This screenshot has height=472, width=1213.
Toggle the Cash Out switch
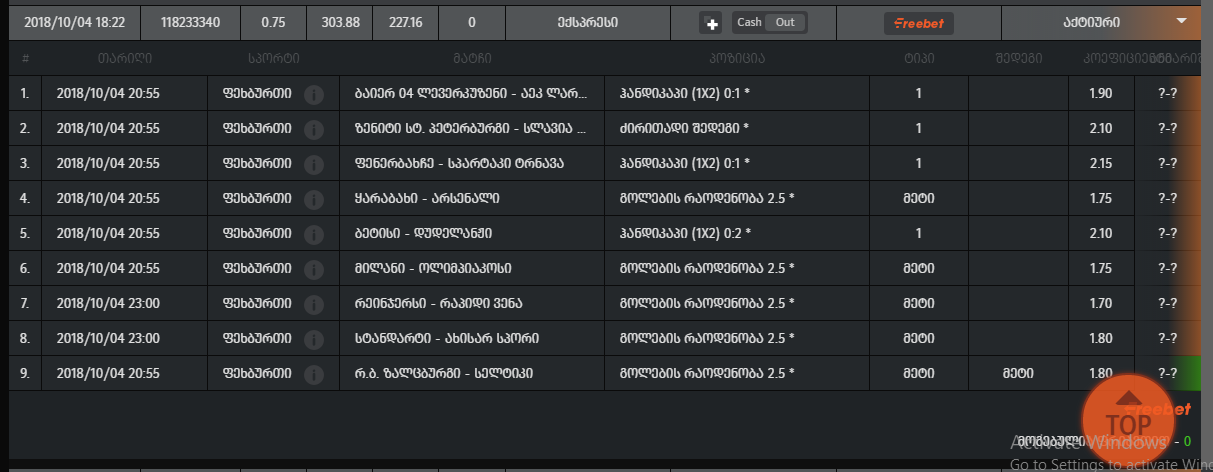(x=769, y=22)
